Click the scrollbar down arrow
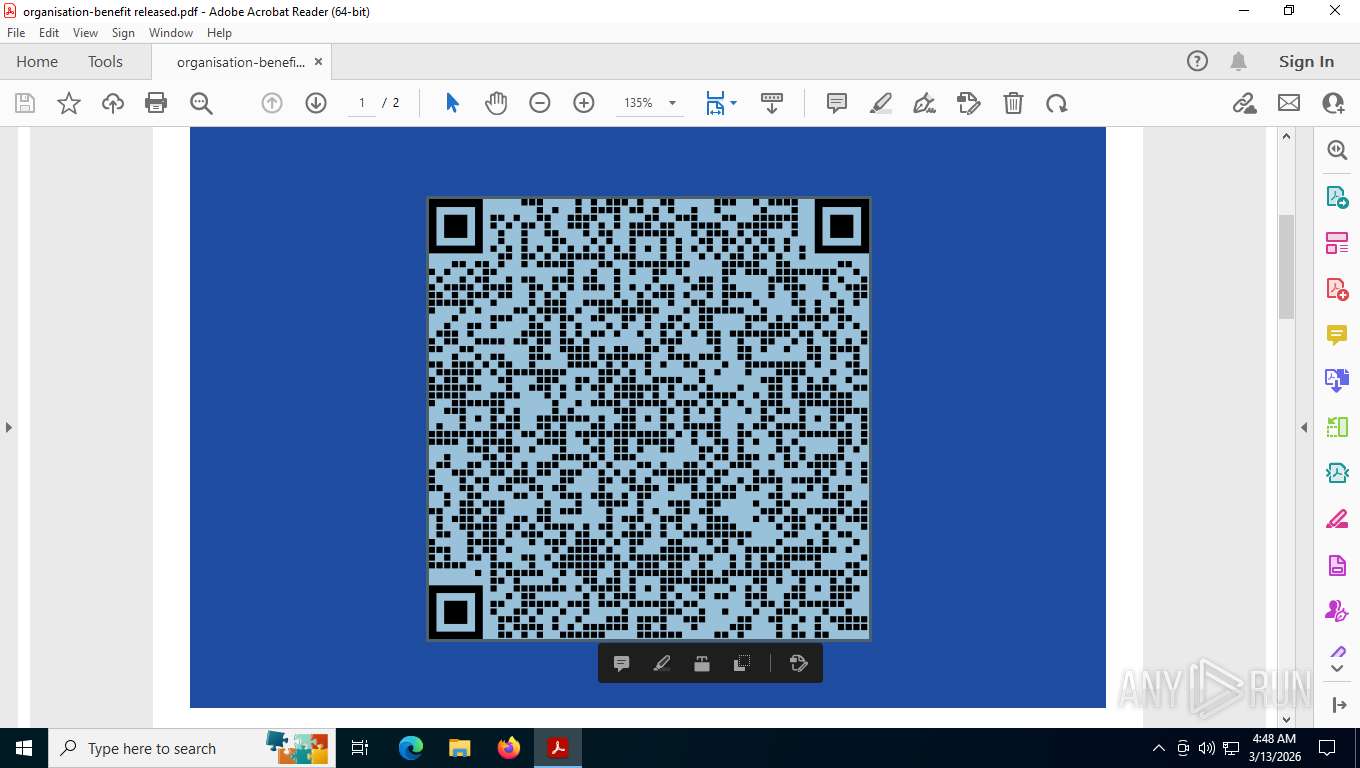This screenshot has width=1360, height=768. click(1287, 718)
